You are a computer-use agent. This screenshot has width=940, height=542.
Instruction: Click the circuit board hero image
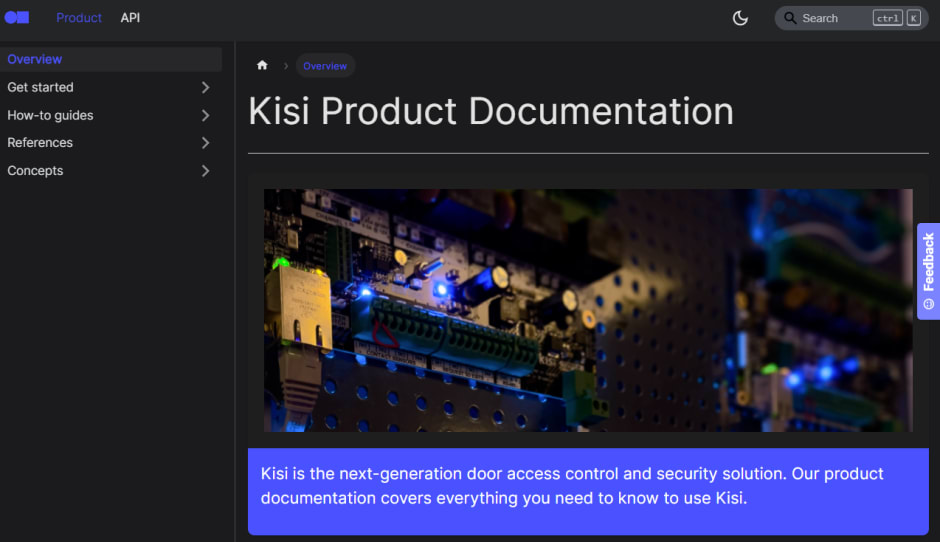coord(588,310)
